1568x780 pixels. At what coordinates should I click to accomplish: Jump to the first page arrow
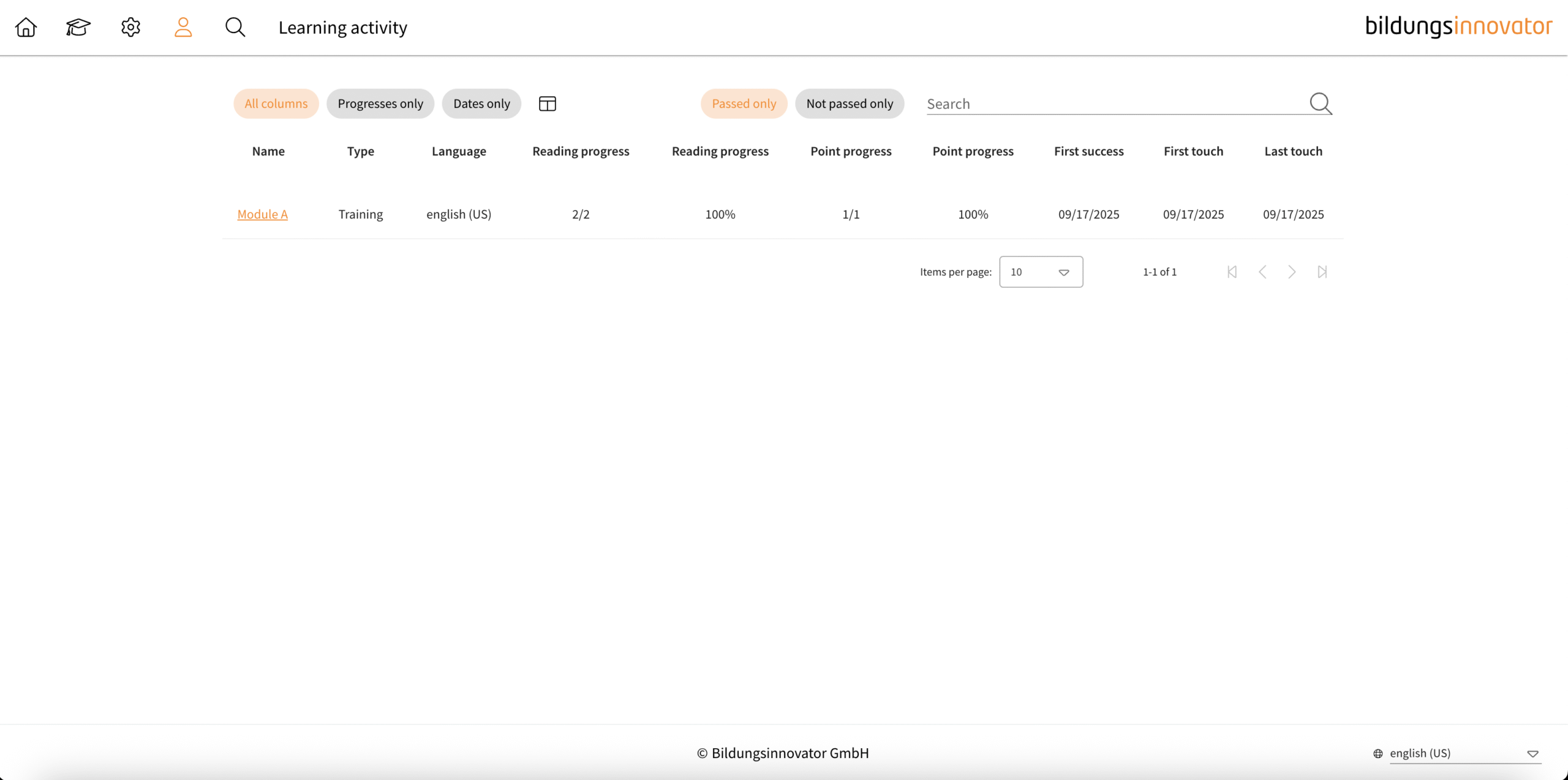1232,272
